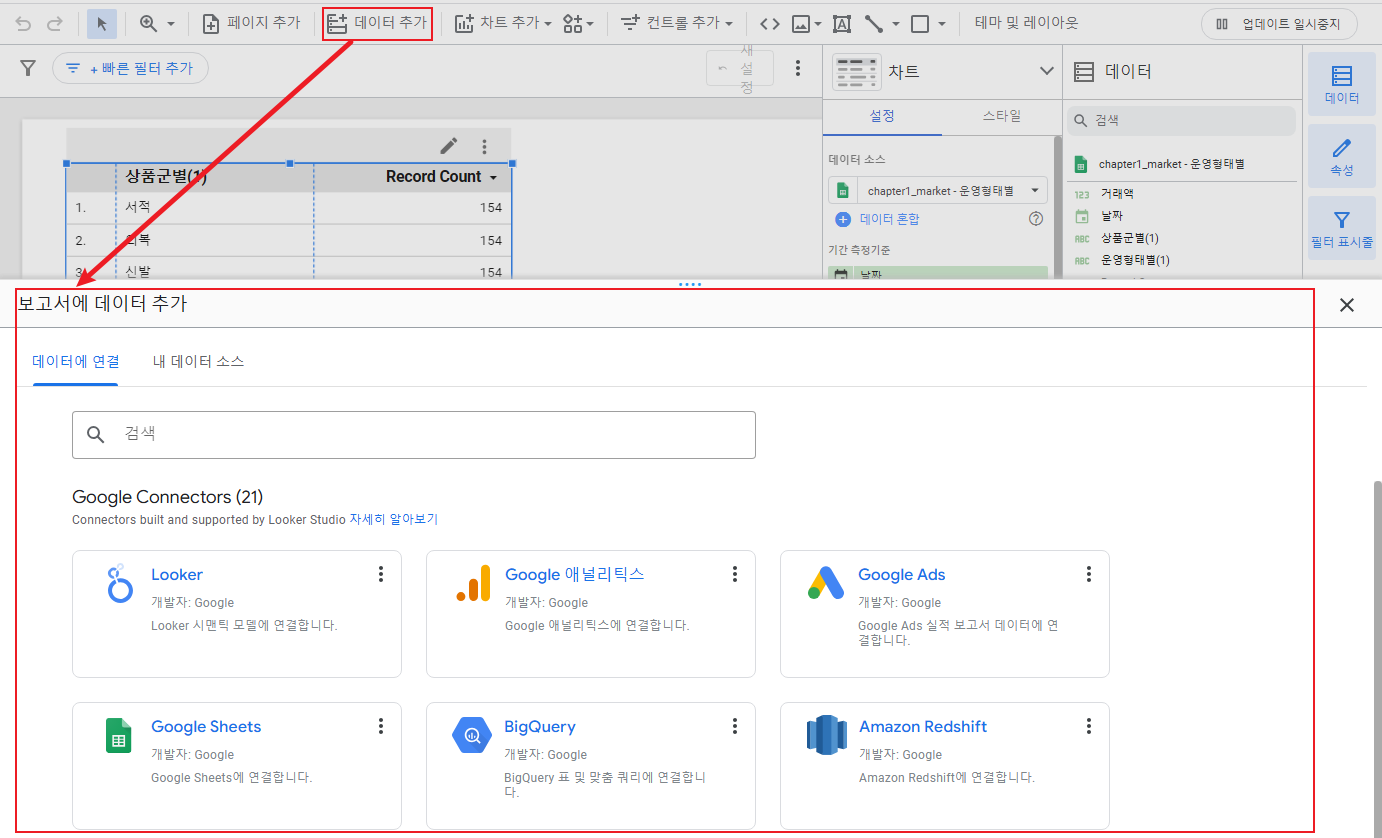Click the 페이지 추가 button
1382x838 pixels.
pos(251,23)
